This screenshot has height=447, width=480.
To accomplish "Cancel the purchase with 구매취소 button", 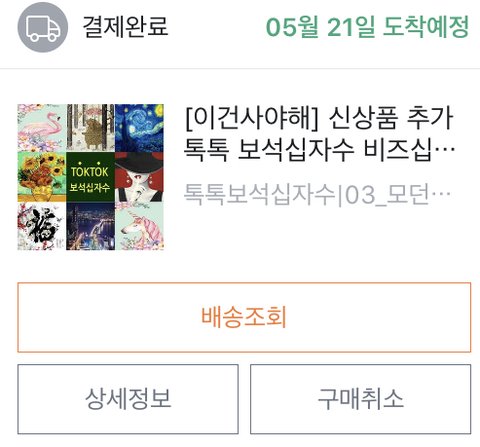I will (x=361, y=399).
